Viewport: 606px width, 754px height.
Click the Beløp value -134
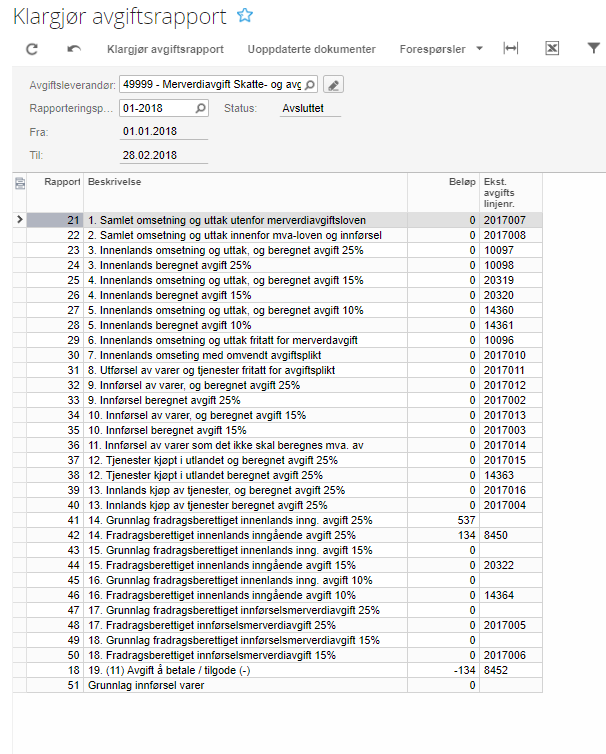click(x=465, y=670)
